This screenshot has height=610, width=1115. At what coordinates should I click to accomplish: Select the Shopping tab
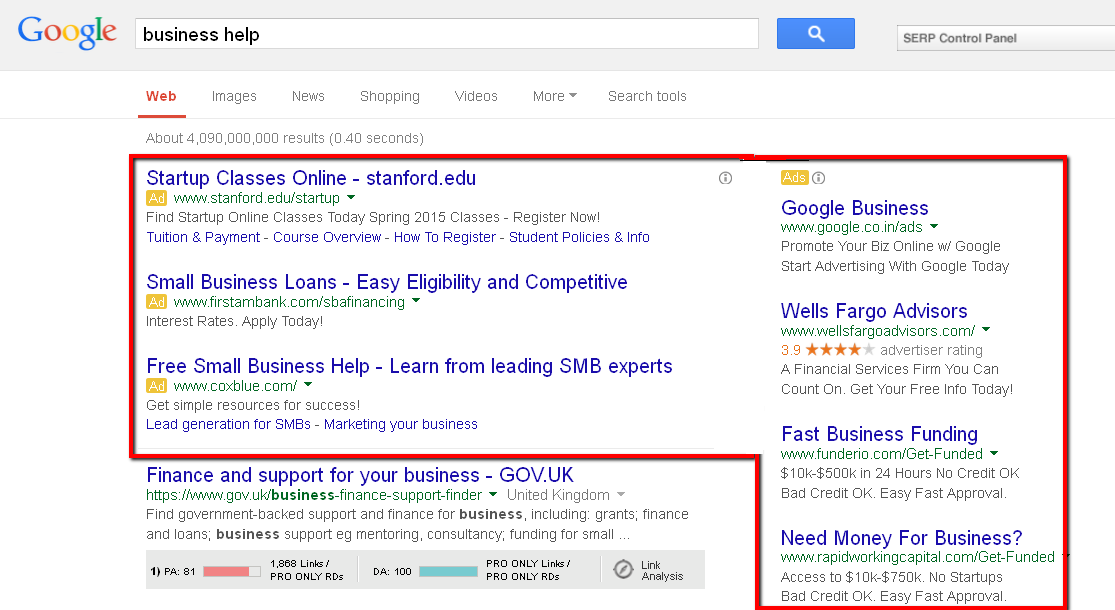point(390,96)
